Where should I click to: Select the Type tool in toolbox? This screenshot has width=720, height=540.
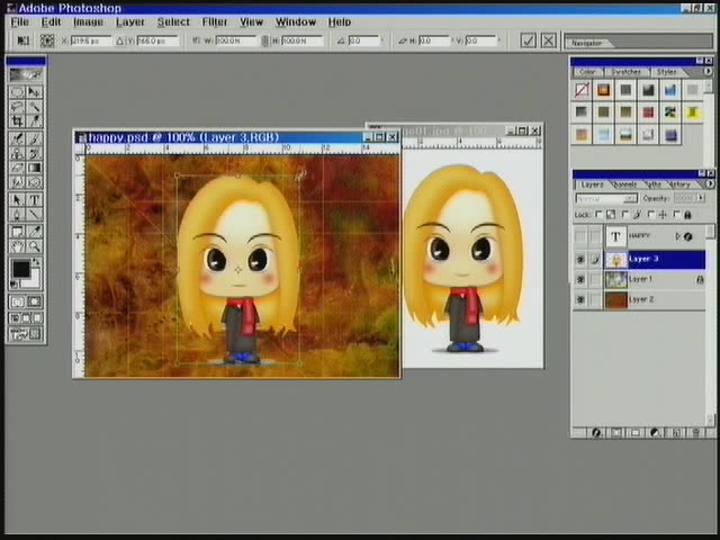(x=34, y=200)
